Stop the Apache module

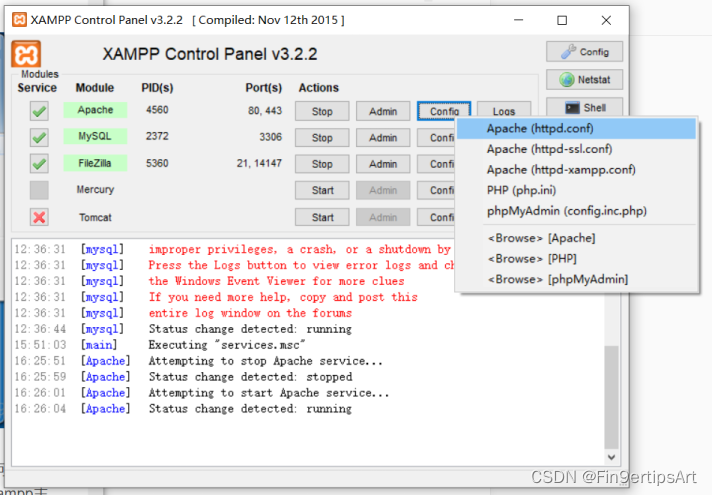(x=322, y=111)
